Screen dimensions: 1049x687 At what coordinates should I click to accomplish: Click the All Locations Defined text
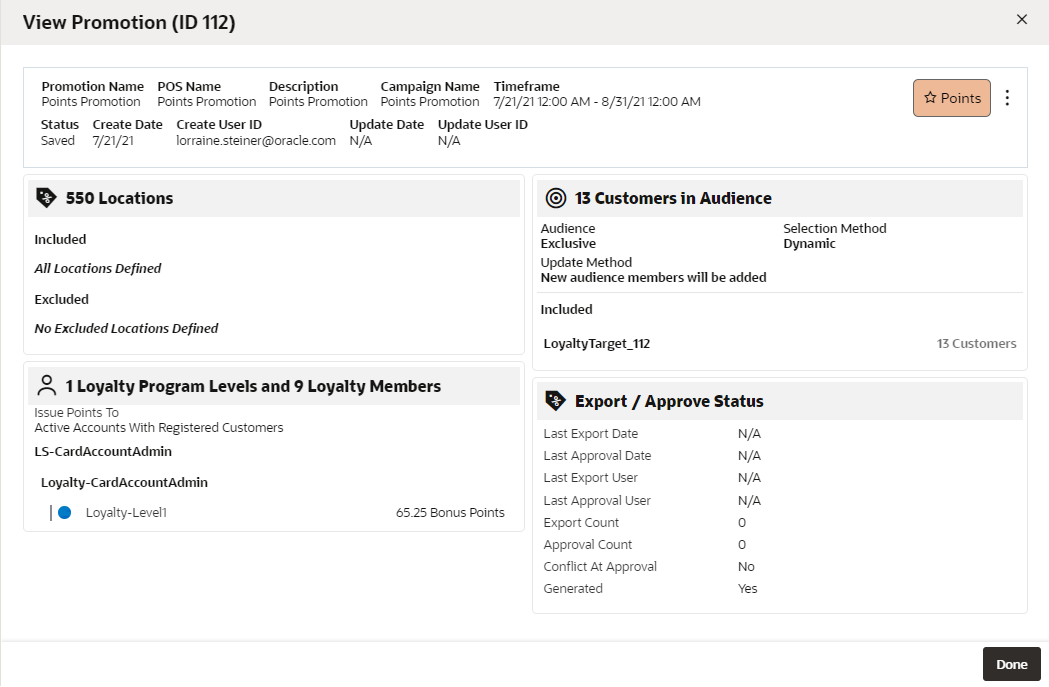click(98, 268)
